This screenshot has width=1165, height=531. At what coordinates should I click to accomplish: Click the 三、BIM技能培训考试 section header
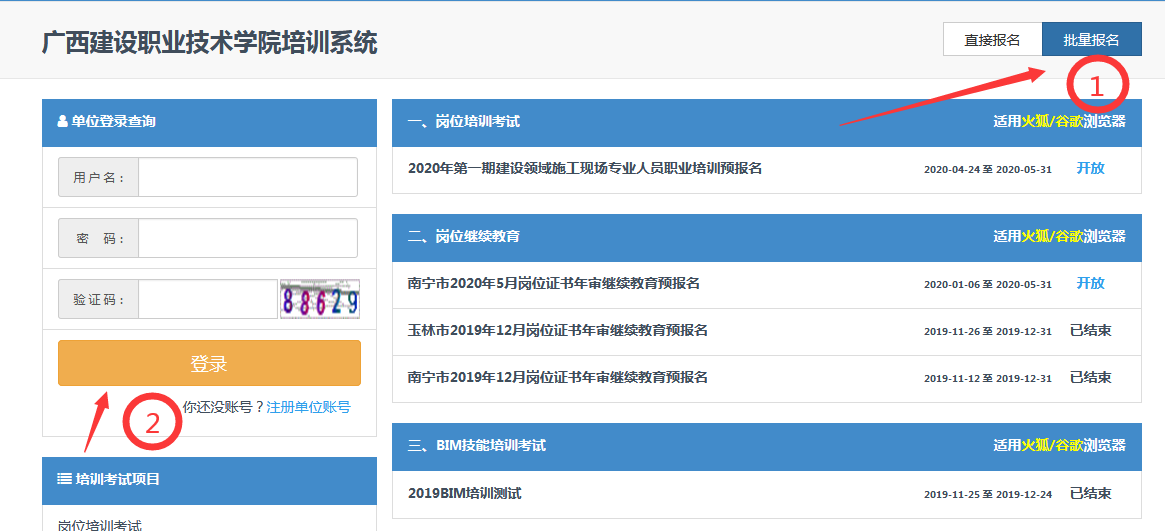click(x=477, y=446)
